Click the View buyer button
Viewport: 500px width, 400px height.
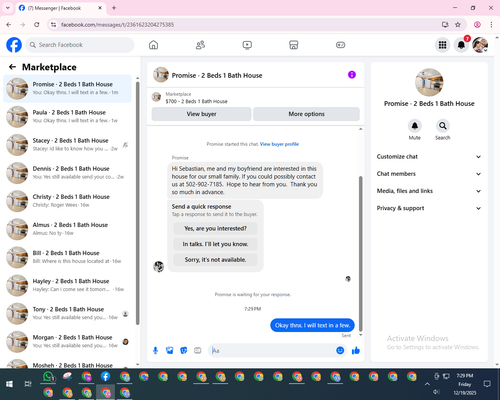tap(201, 114)
